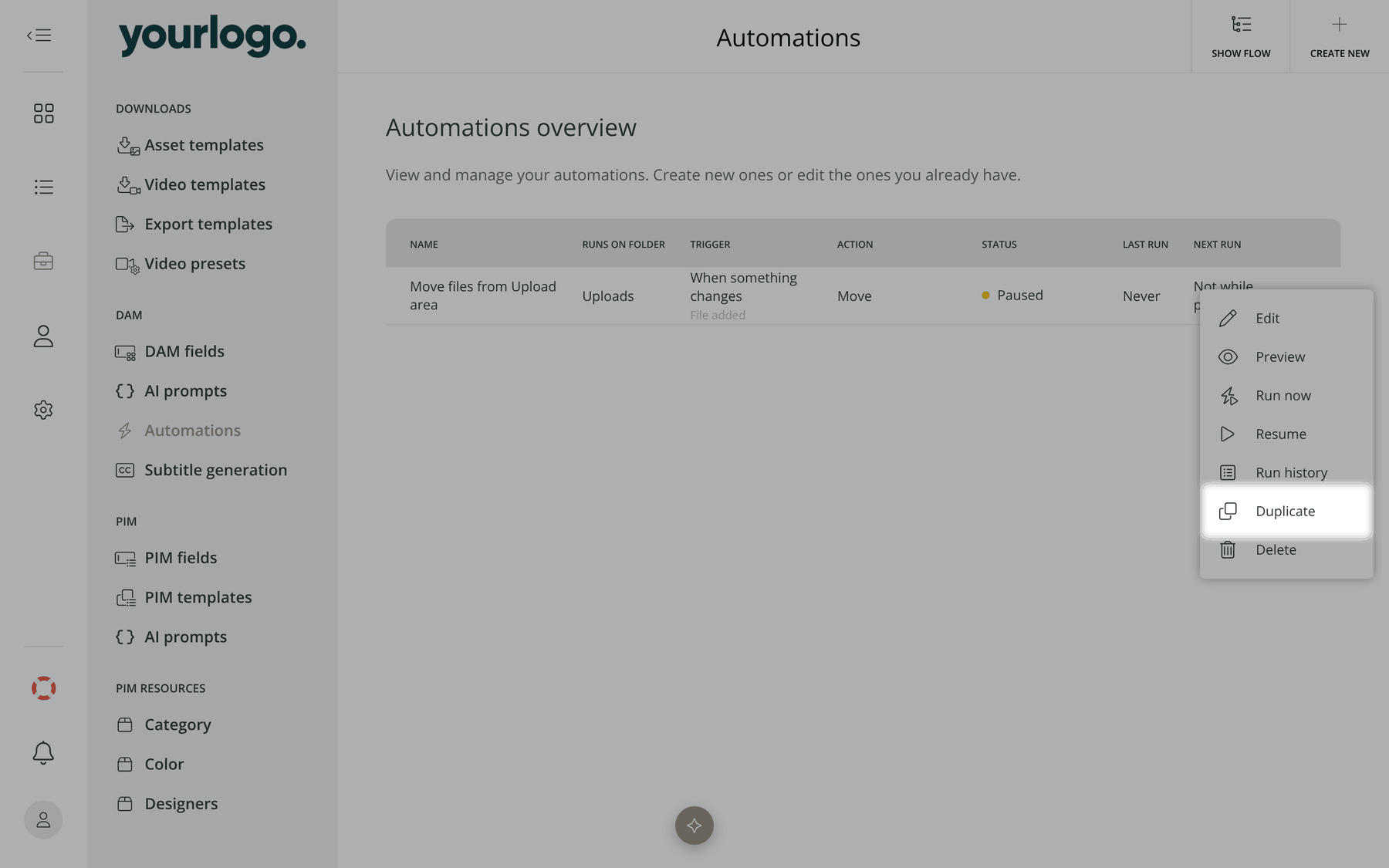Open the dashboard grid icon in left rail
The image size is (1389, 868).
click(43, 113)
